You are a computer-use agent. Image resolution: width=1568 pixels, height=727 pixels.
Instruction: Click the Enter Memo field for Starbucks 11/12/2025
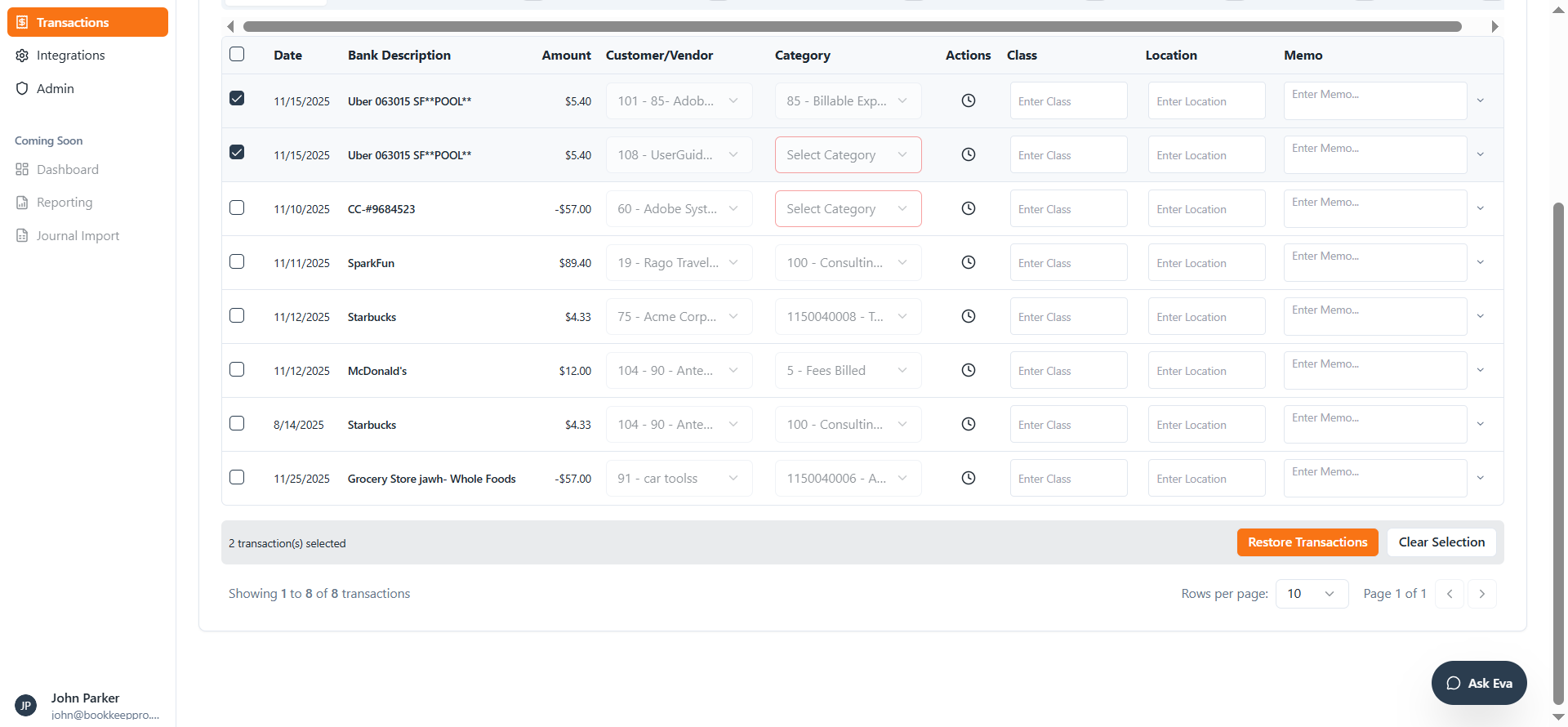click(1375, 316)
